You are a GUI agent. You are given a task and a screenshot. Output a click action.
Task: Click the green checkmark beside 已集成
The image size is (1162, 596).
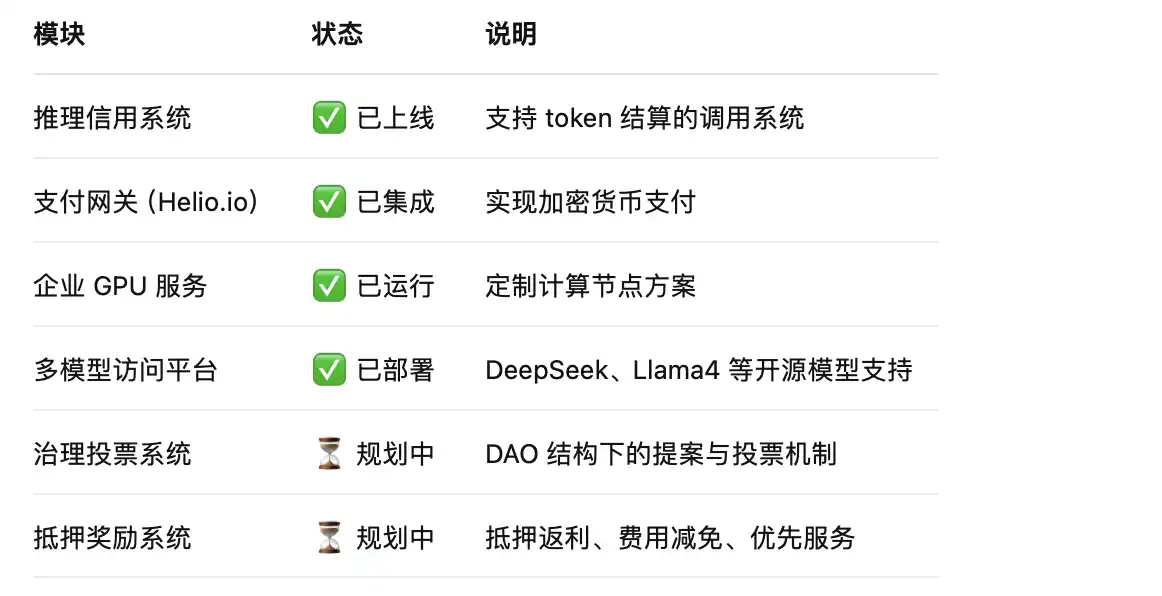pos(329,203)
